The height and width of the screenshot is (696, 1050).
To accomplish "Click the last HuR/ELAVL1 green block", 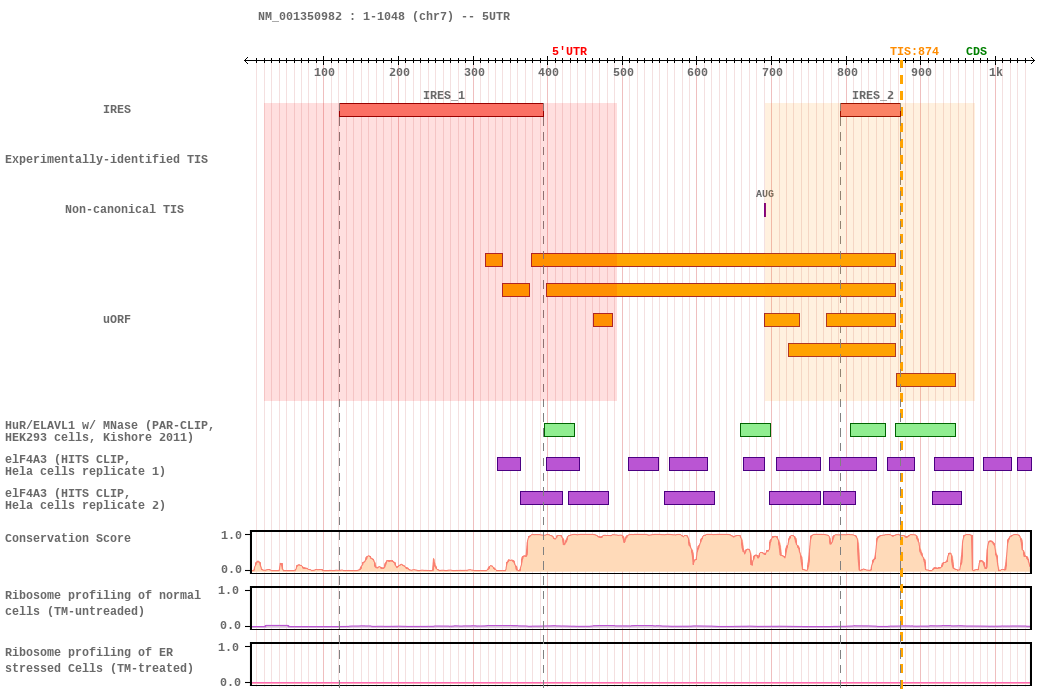I will pyautogui.click(x=925, y=430).
